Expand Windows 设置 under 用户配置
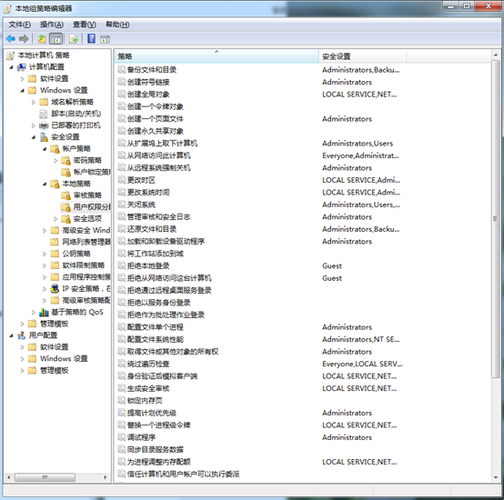504x500 pixels. pyautogui.click(x=23, y=359)
